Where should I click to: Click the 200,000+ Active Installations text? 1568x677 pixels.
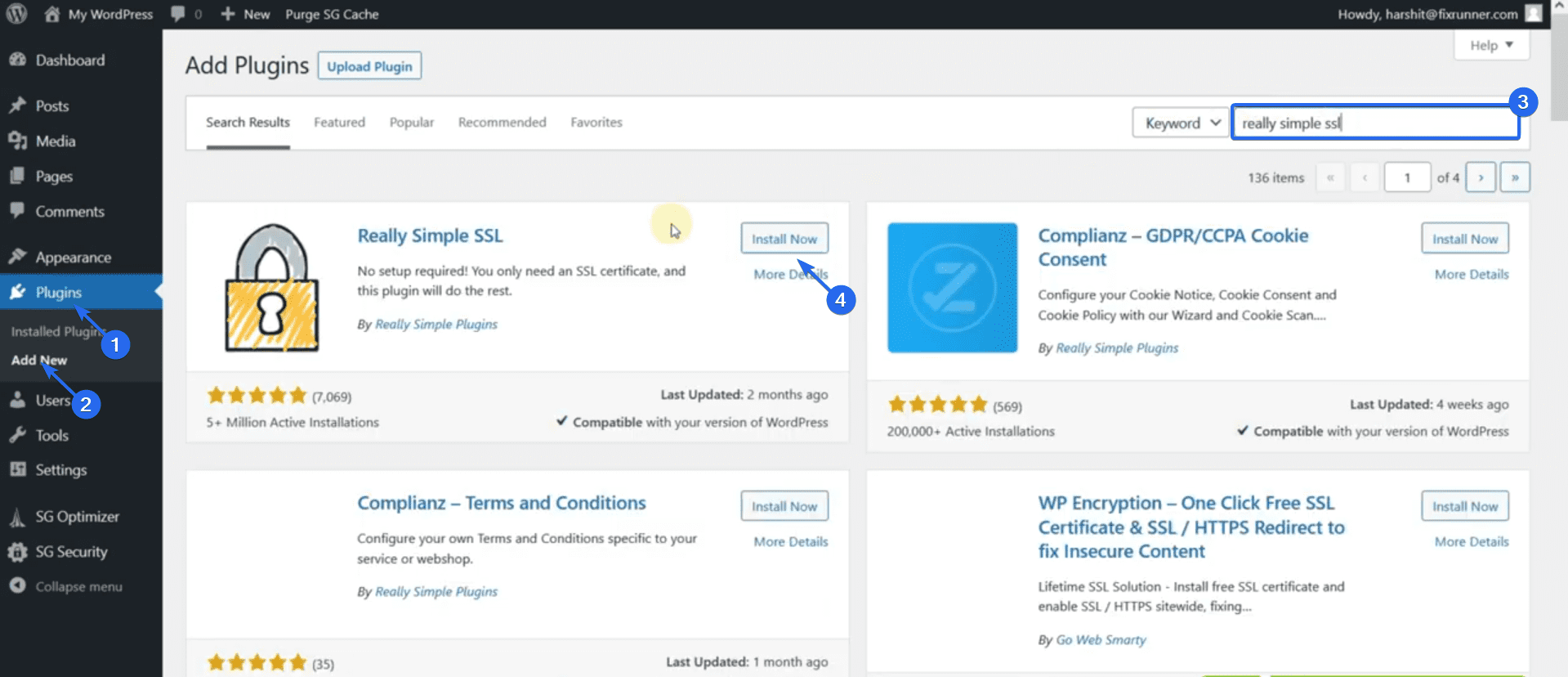click(971, 431)
